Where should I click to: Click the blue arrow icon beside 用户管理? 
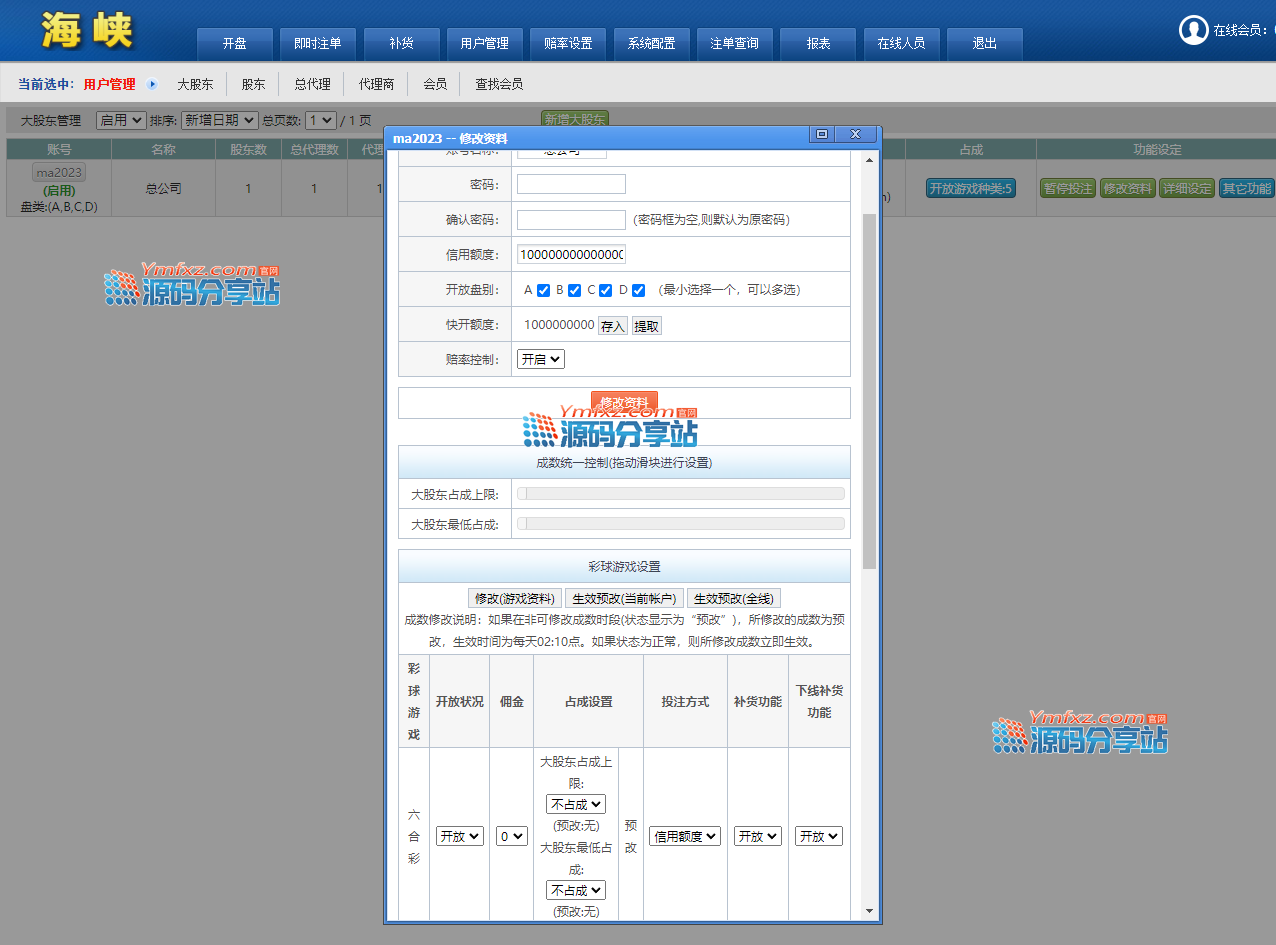152,85
